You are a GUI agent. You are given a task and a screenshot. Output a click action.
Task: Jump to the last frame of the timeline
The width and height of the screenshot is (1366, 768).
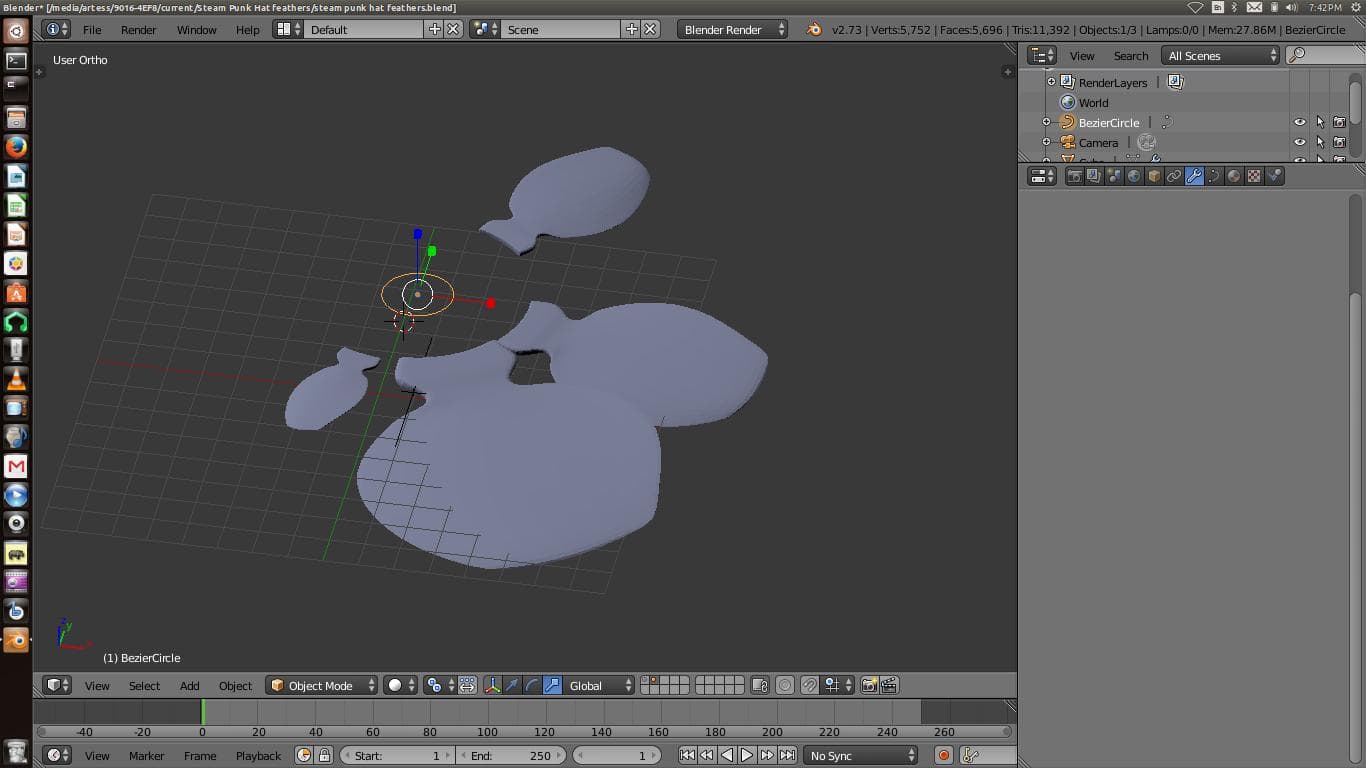click(788, 755)
